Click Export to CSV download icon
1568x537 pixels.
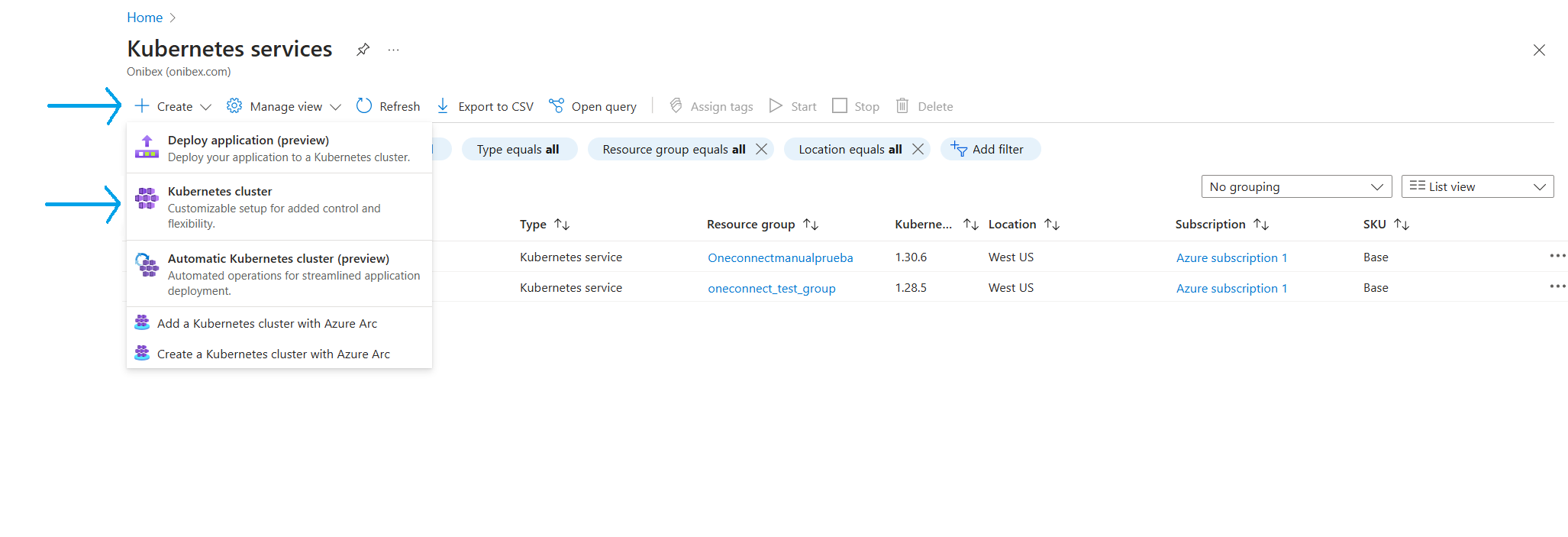[443, 106]
